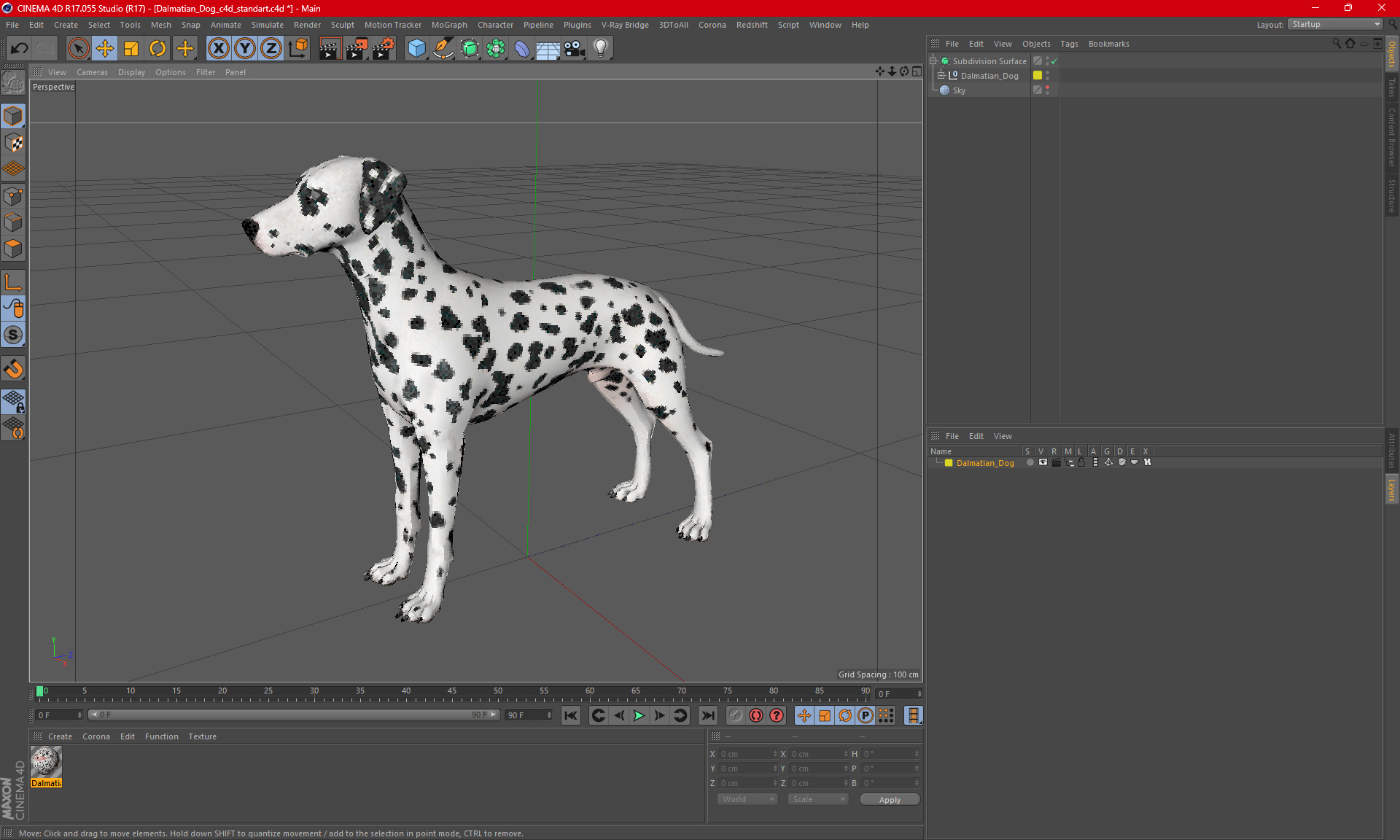Toggle X axis lock
Viewport: 1400px width, 840px height.
(x=218, y=49)
